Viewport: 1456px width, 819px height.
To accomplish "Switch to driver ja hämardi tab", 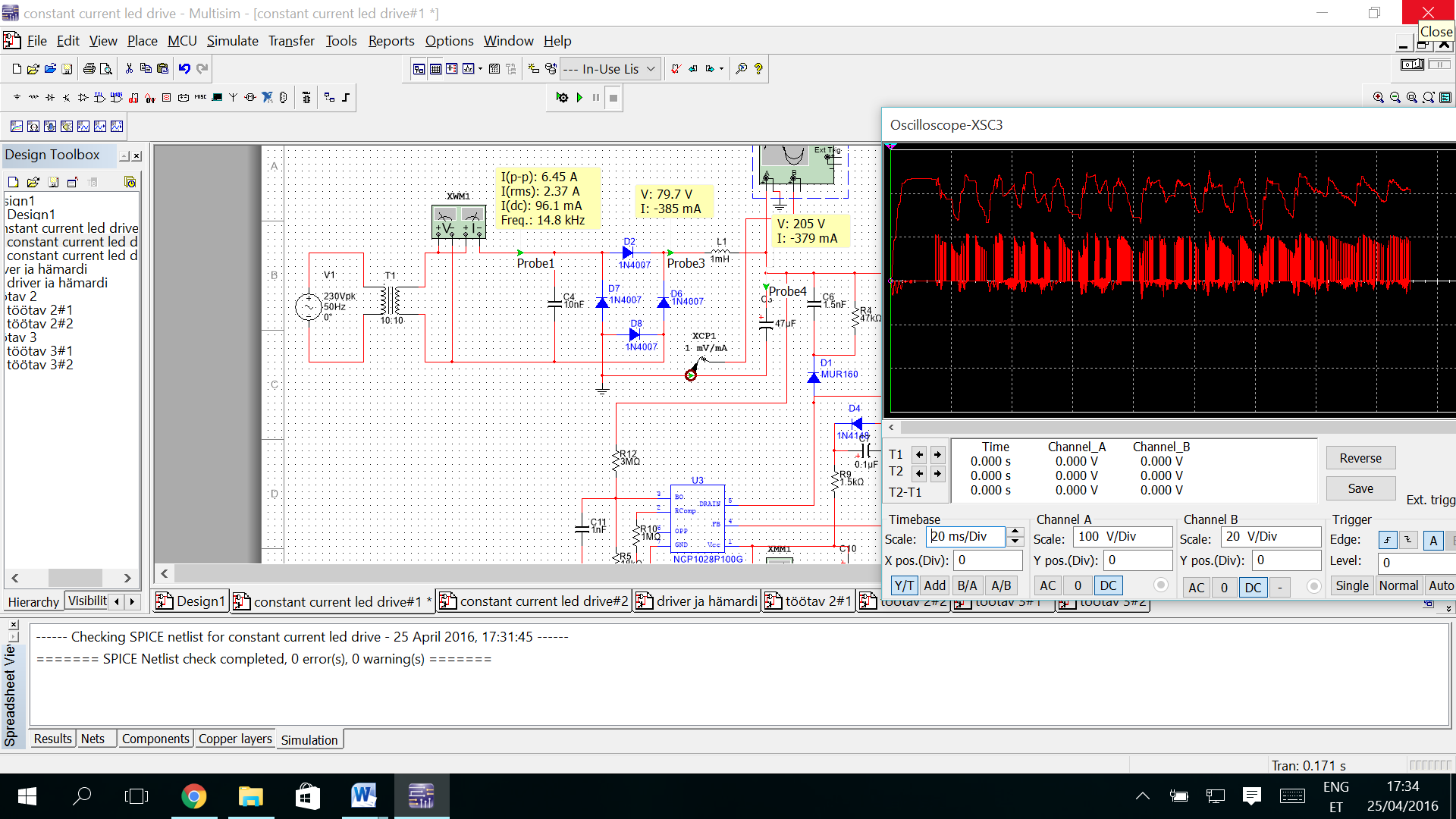I will coord(698,602).
